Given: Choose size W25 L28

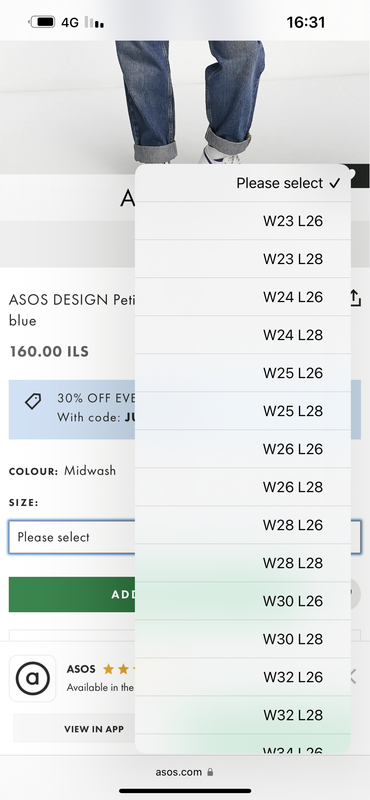Looking at the screenshot, I should point(243,411).
